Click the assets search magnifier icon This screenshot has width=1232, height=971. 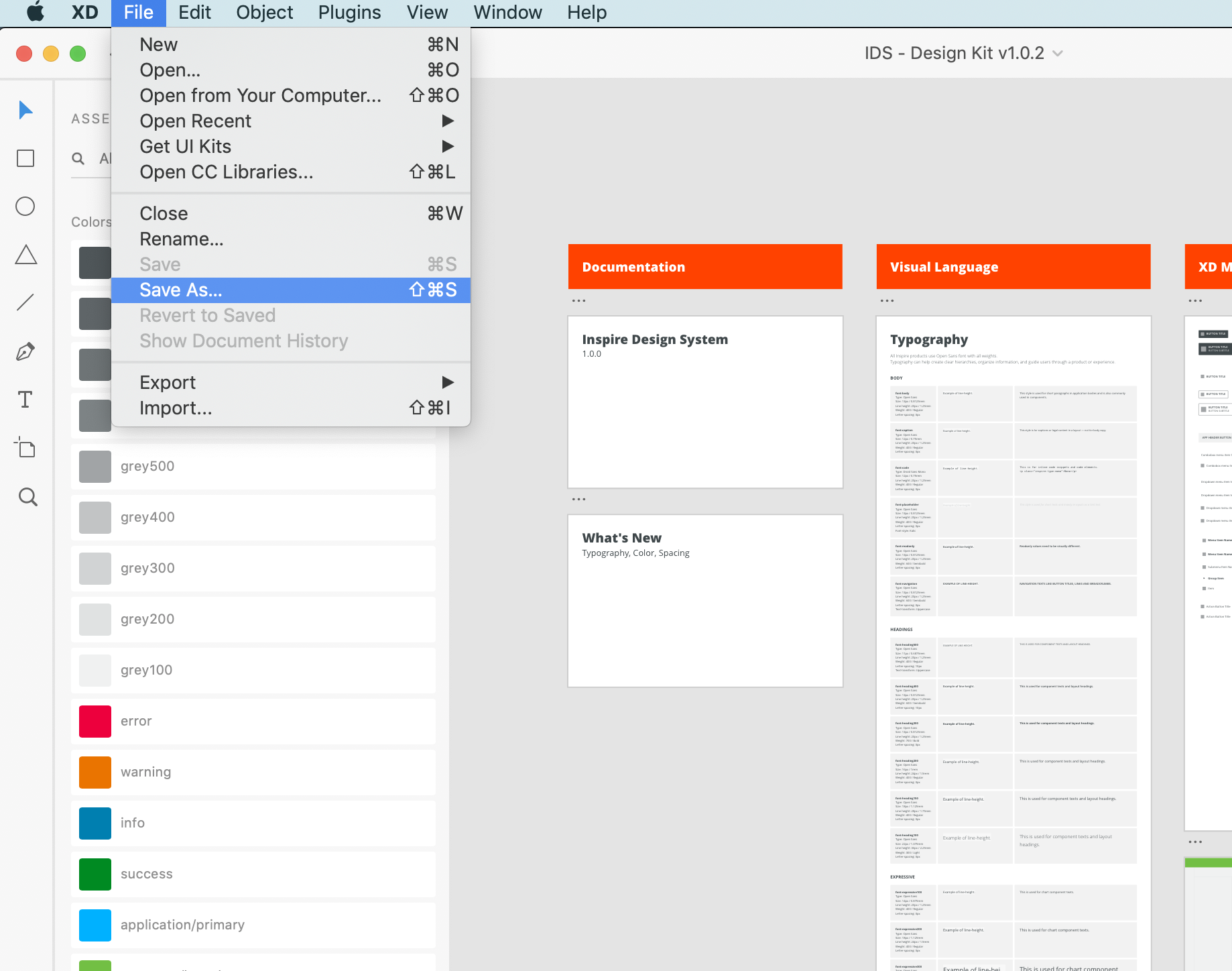(x=78, y=159)
